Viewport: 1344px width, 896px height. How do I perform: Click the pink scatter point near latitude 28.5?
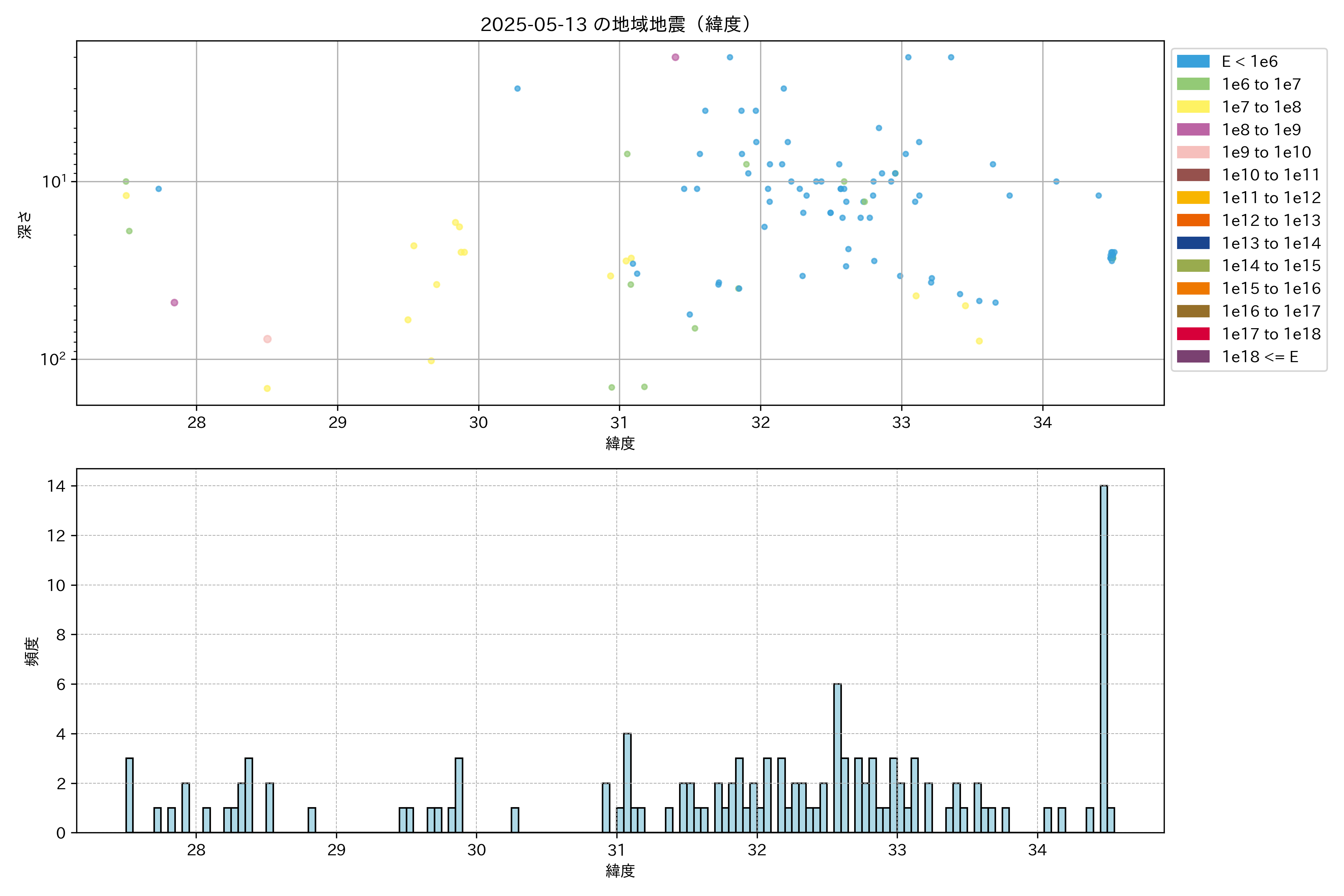[267, 339]
